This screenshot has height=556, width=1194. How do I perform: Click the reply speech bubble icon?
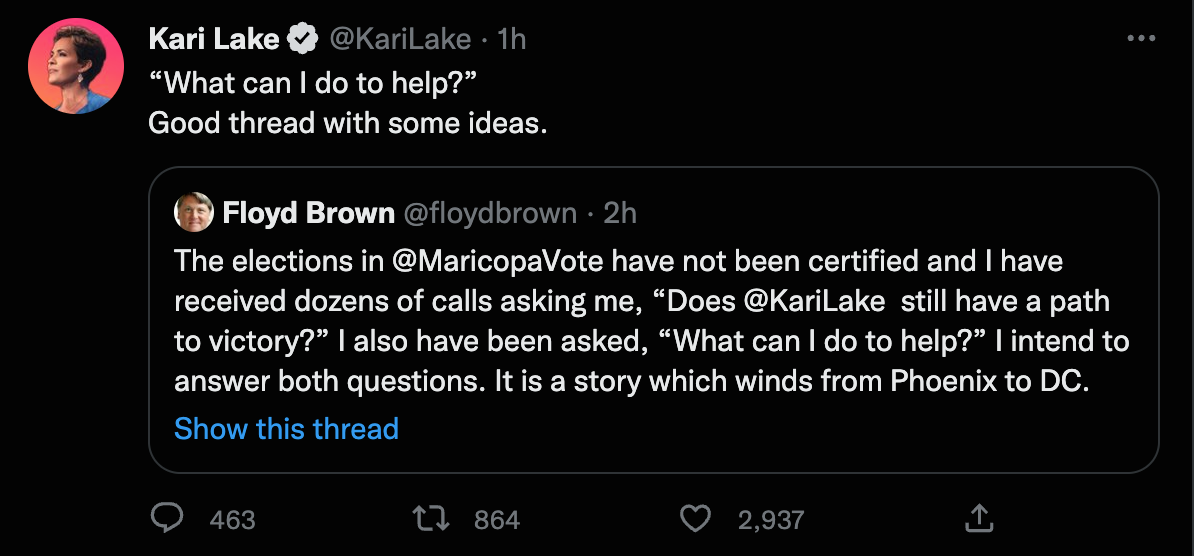164,518
